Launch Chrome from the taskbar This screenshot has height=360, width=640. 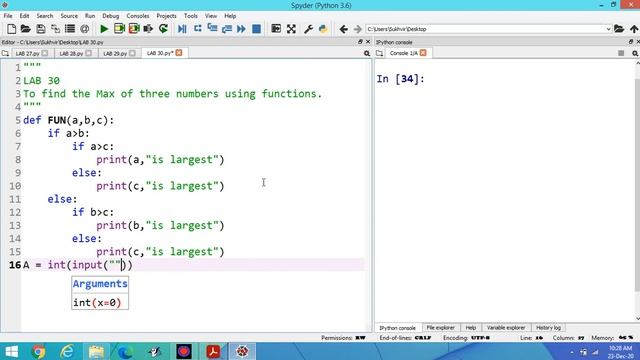[38, 351]
